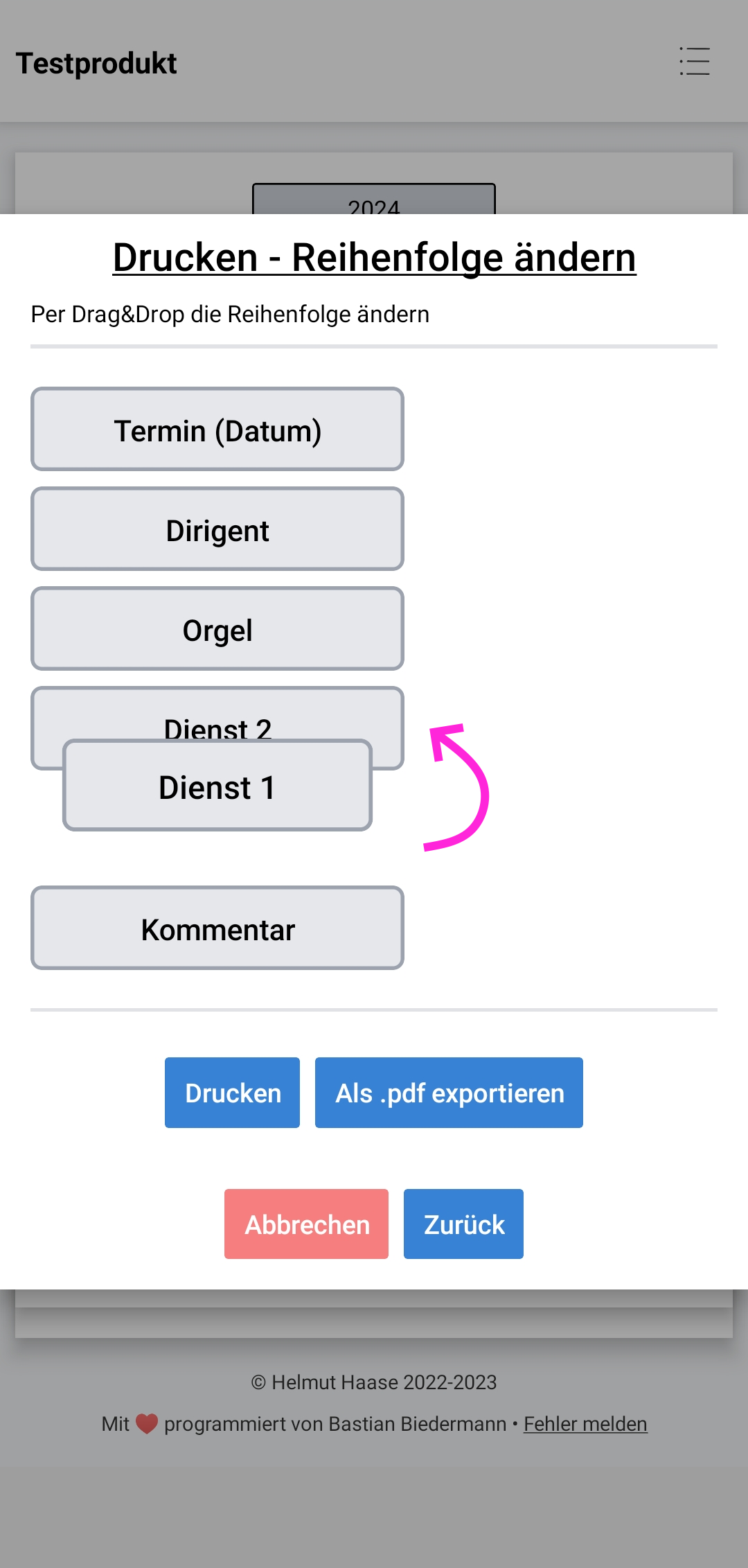Open the 2024 year selector
The height and width of the screenshot is (1568, 748).
(374, 200)
